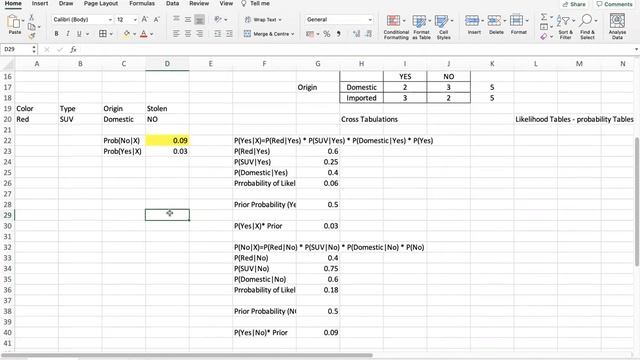This screenshot has height=360, width=640.
Task: Apply Comma Style number format
Action: point(338,34)
